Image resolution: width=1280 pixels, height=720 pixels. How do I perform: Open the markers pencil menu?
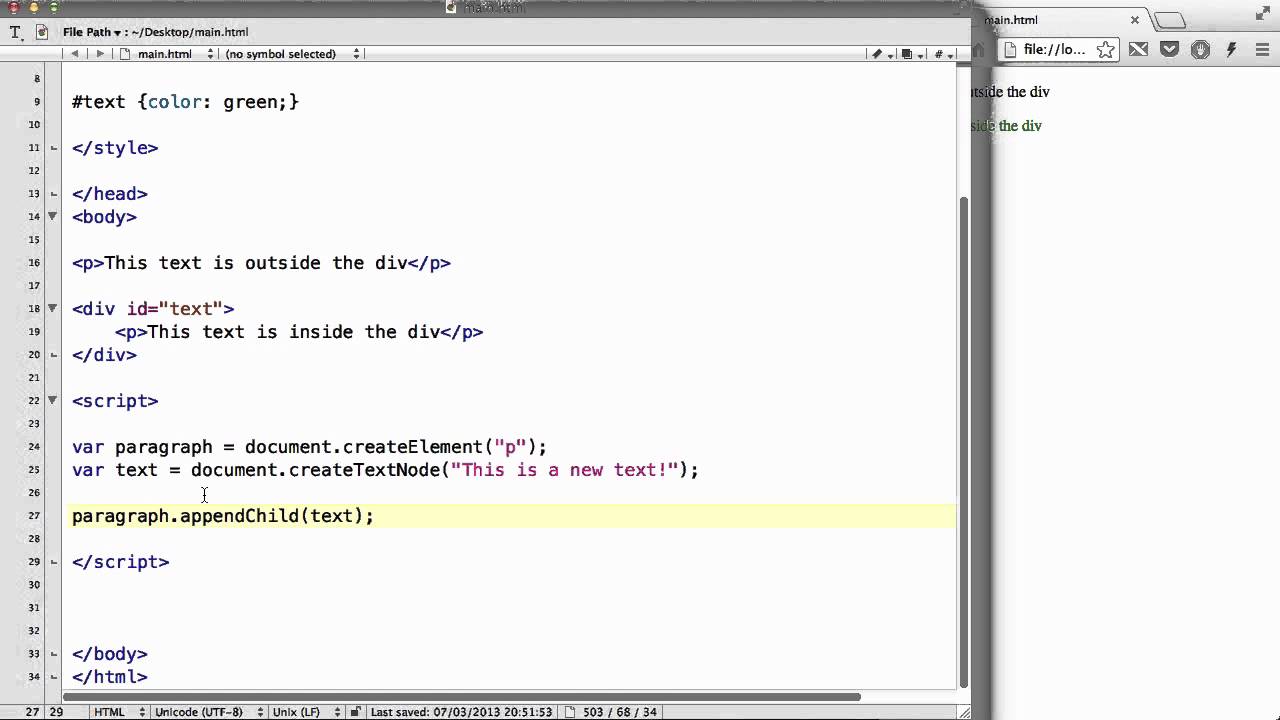pos(881,54)
